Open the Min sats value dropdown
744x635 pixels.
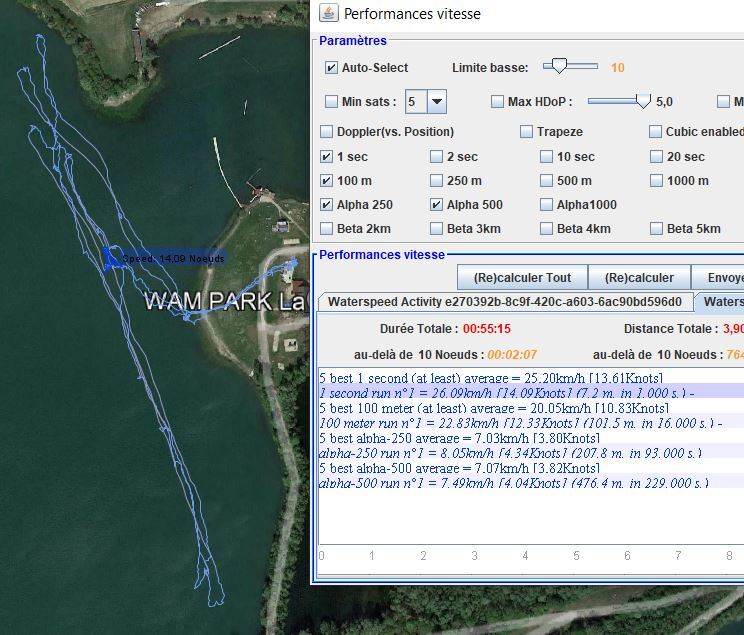(437, 101)
